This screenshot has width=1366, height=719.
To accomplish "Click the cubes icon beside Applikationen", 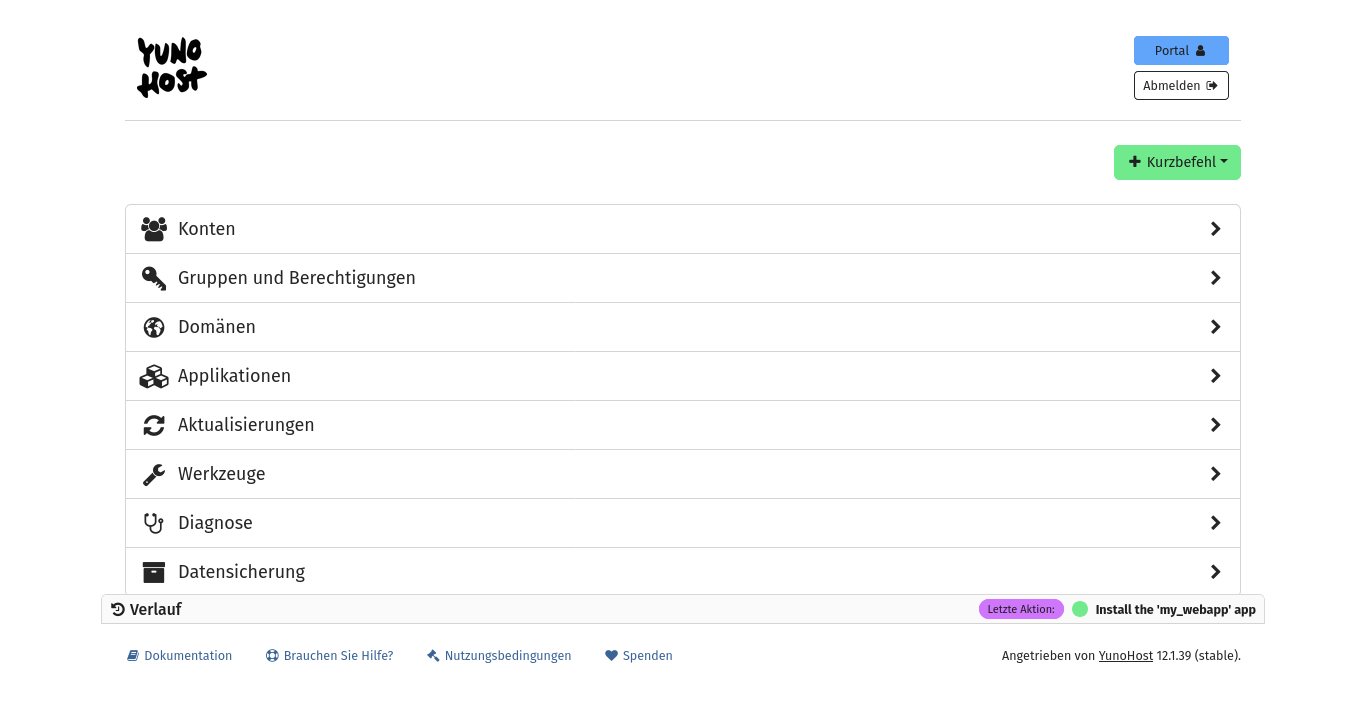I will click(154, 376).
